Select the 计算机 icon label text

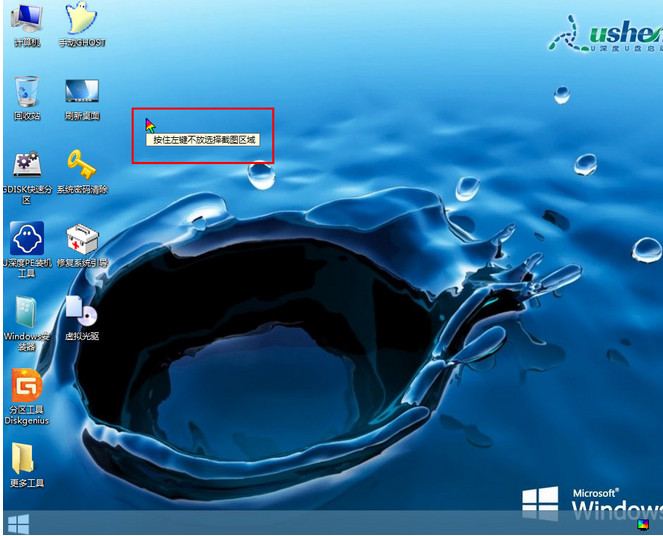coord(27,42)
